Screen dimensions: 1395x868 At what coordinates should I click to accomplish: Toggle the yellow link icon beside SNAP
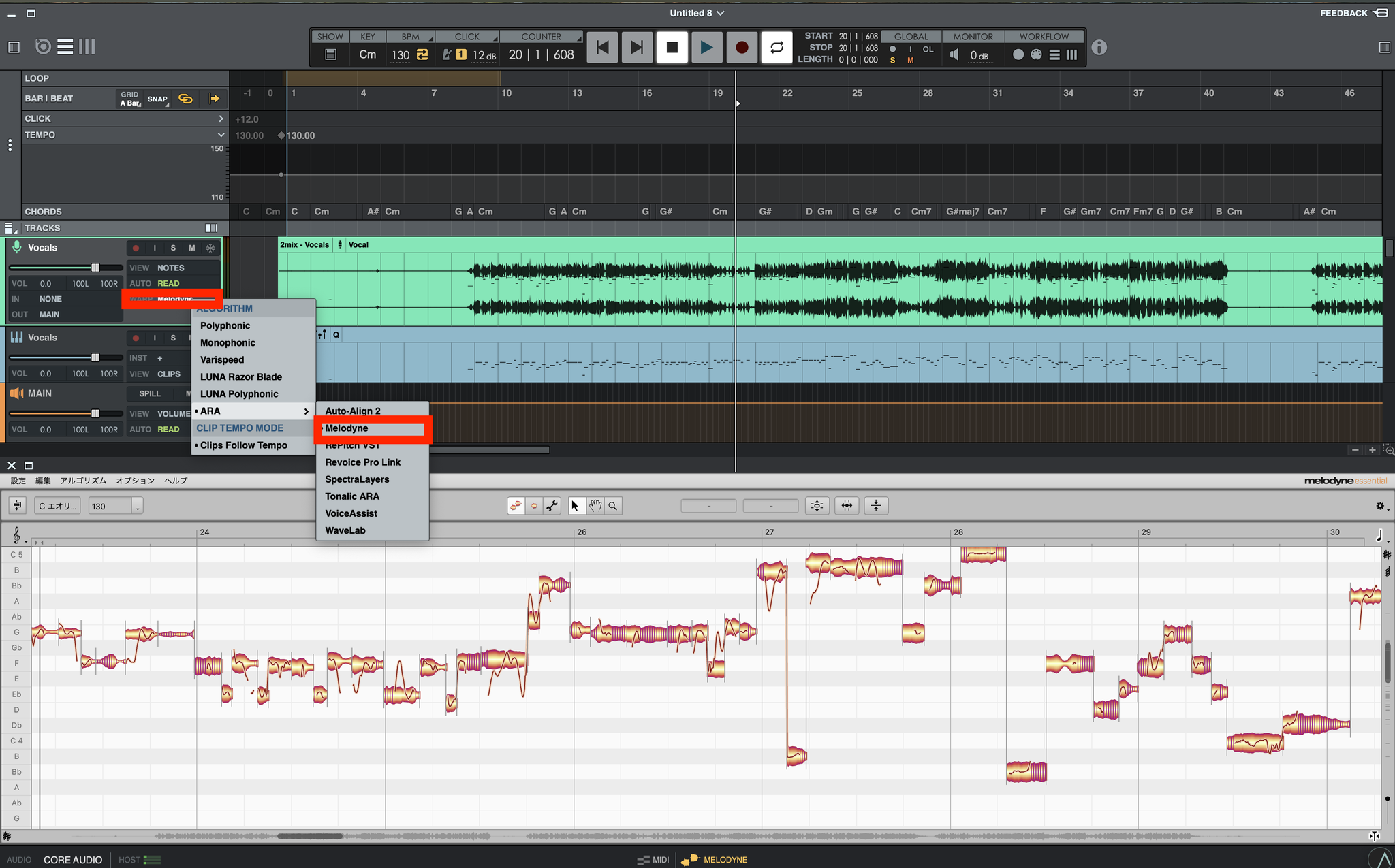click(185, 99)
